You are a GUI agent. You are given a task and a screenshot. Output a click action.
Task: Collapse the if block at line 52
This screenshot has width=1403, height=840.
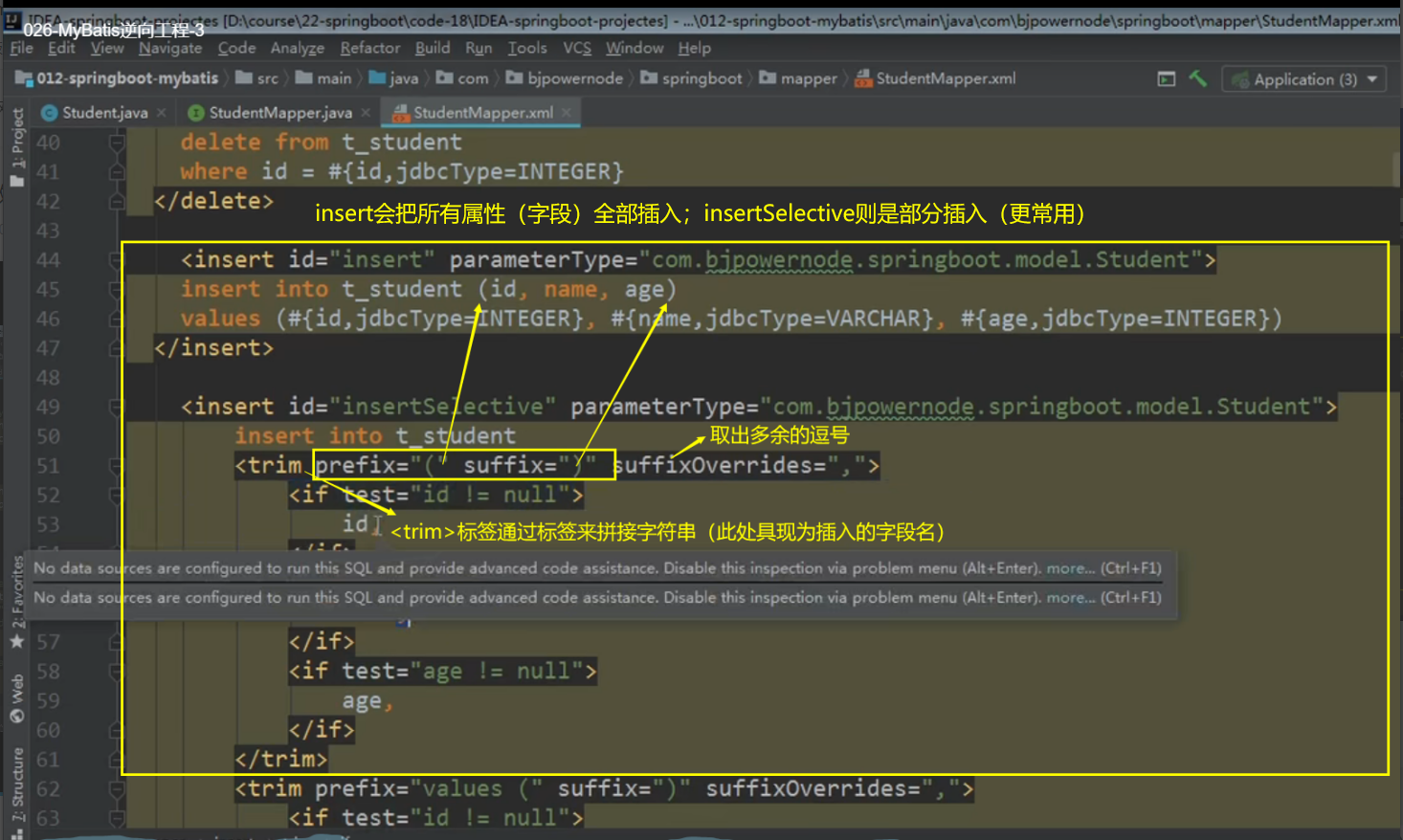tap(117, 496)
